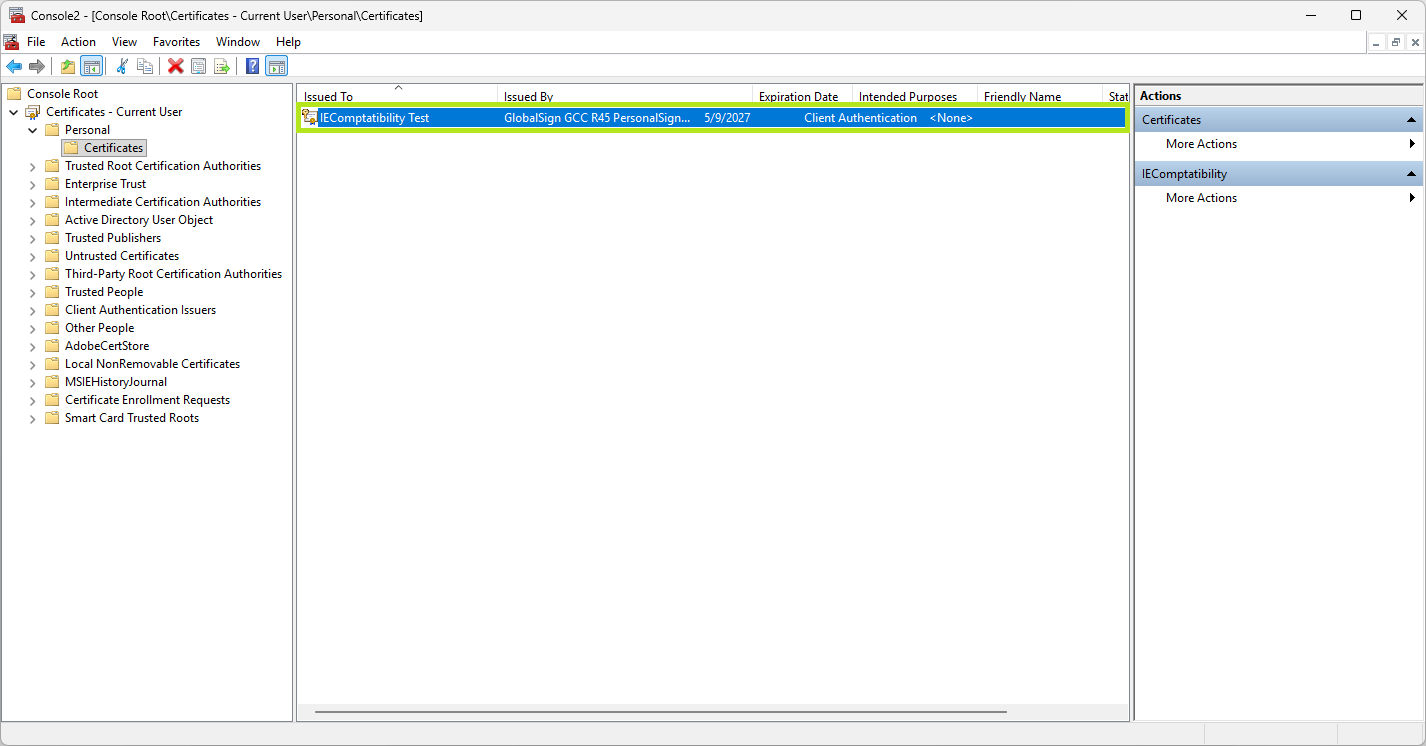Delete the selected certificate with red X
Image resolution: width=1426 pixels, height=746 pixels.
[176, 66]
